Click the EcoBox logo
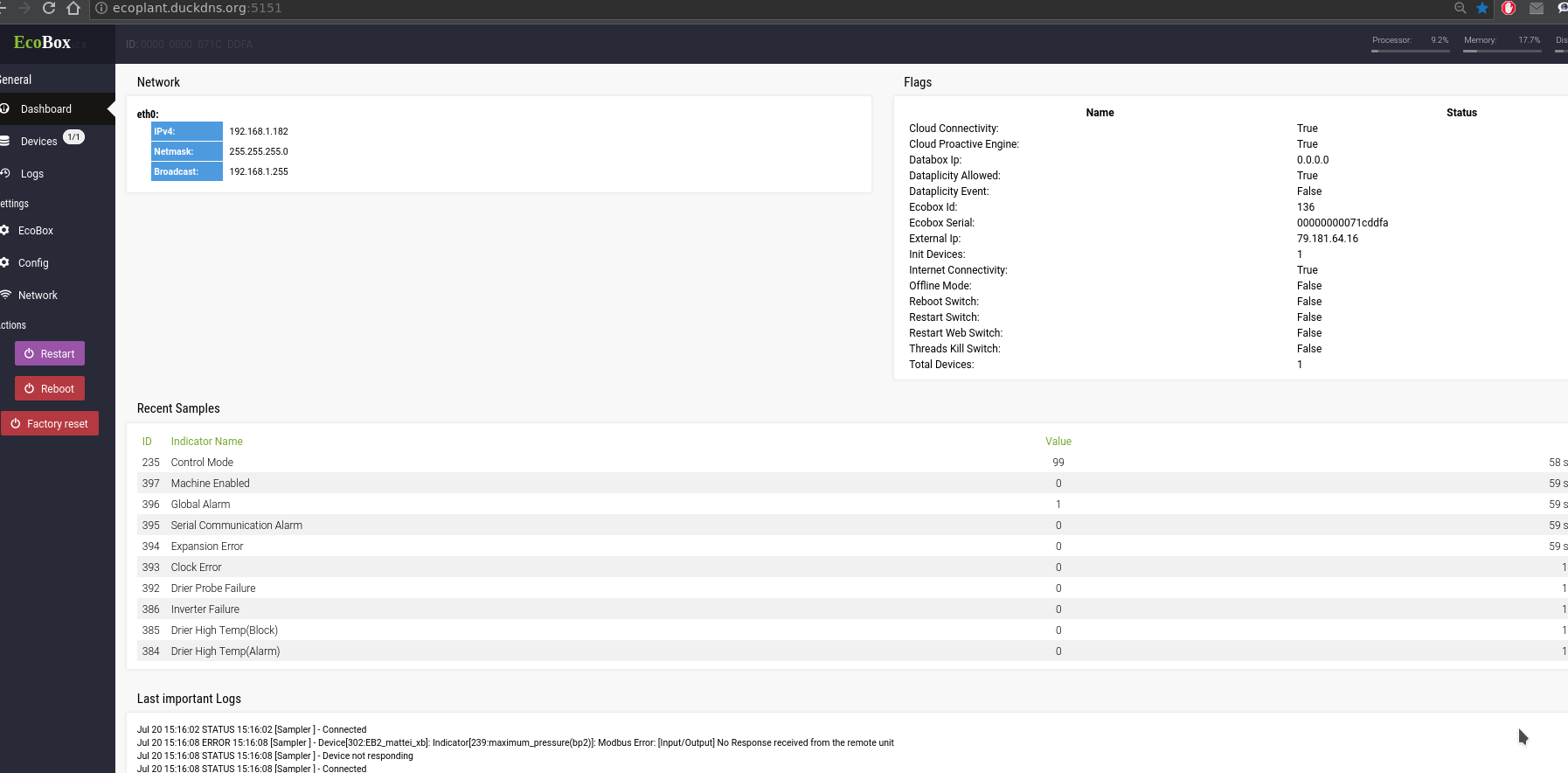This screenshot has height=773, width=1568. (42, 42)
